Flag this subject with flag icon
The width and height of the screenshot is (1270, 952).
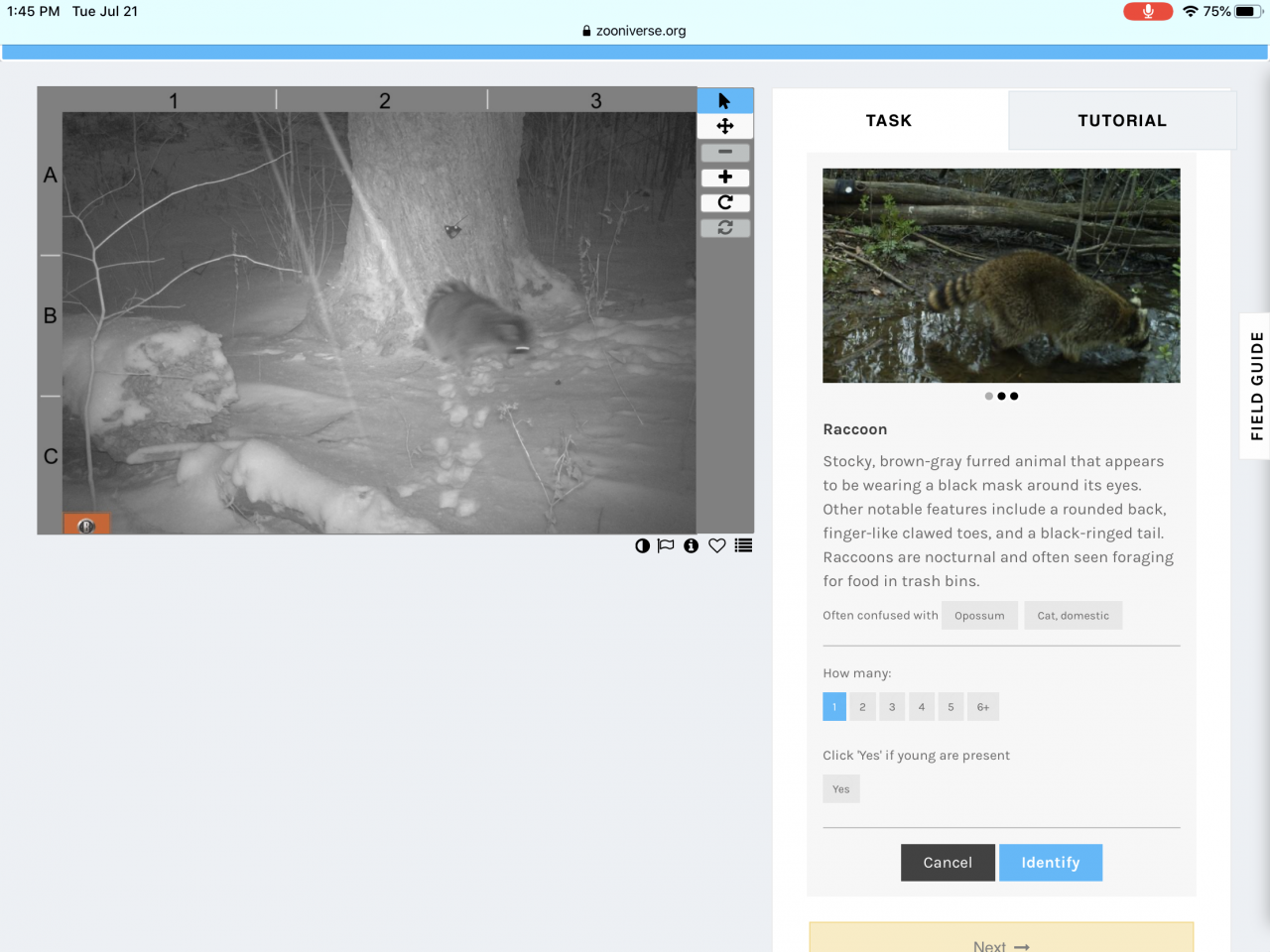click(666, 545)
